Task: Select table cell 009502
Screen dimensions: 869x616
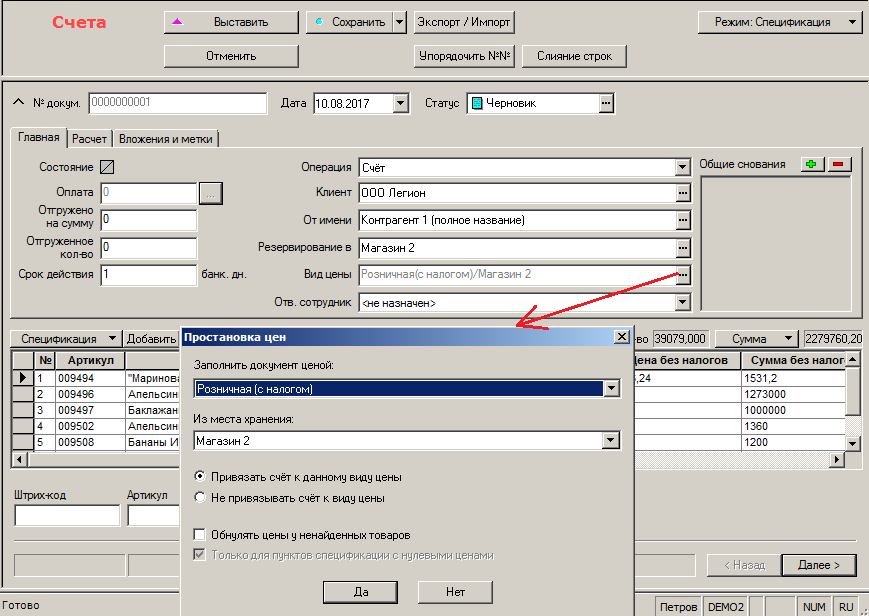Action: click(x=90, y=426)
